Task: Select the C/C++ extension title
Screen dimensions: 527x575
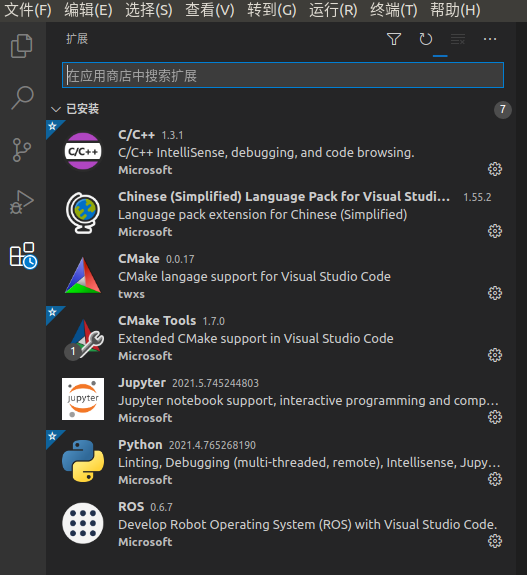Action: (x=136, y=135)
